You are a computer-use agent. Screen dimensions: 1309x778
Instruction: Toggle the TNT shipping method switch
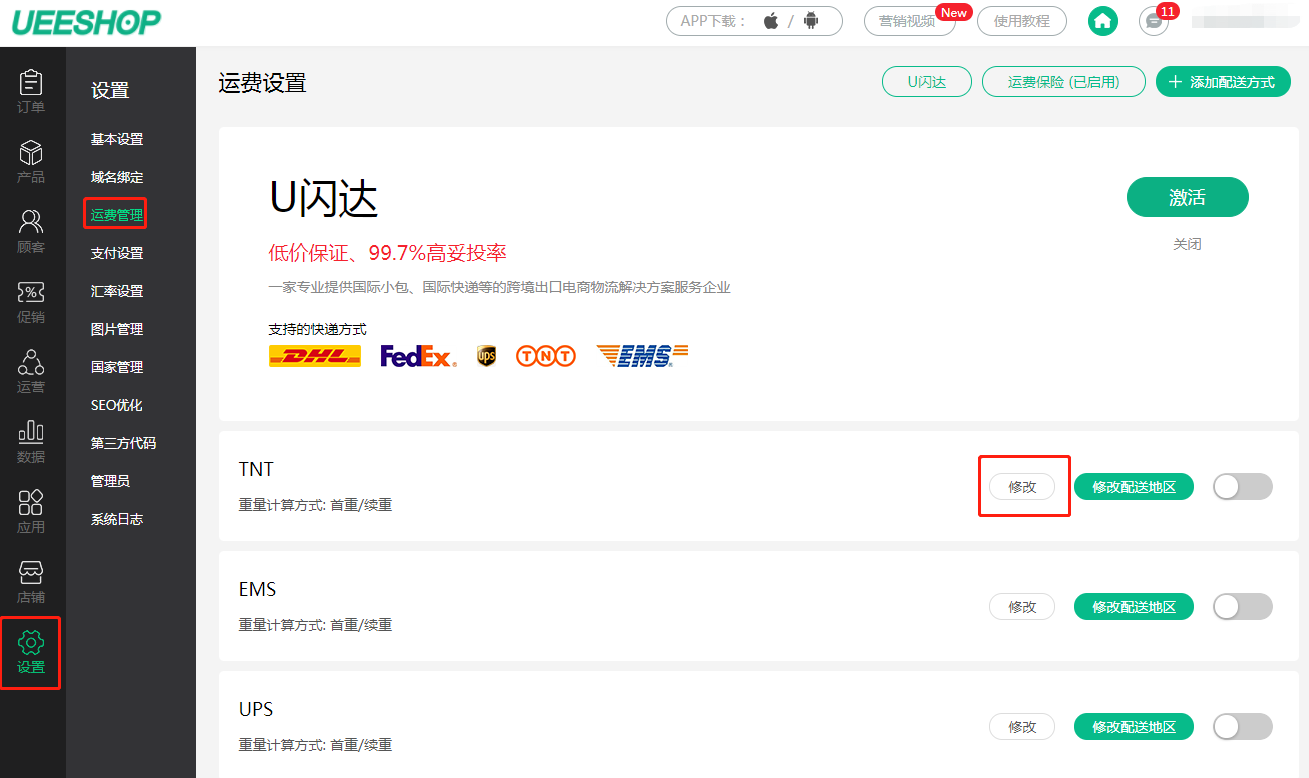1243,487
